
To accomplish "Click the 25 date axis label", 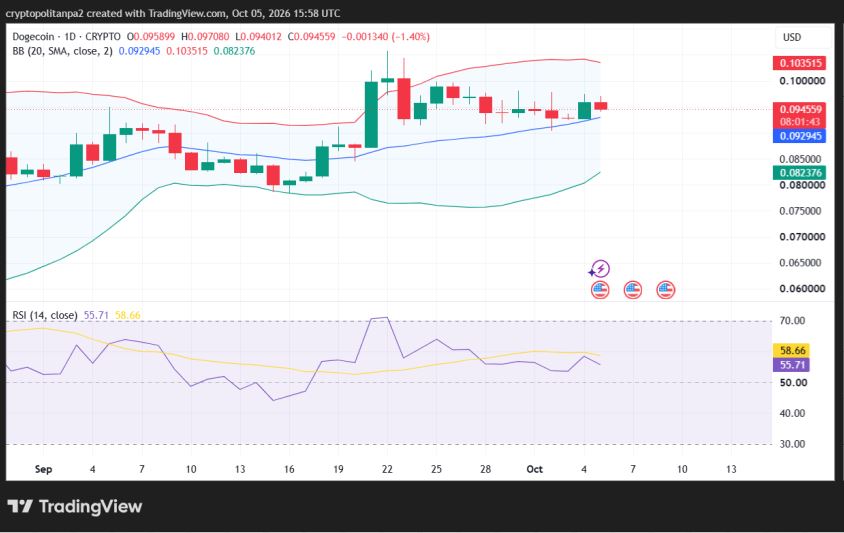I will point(436,469).
